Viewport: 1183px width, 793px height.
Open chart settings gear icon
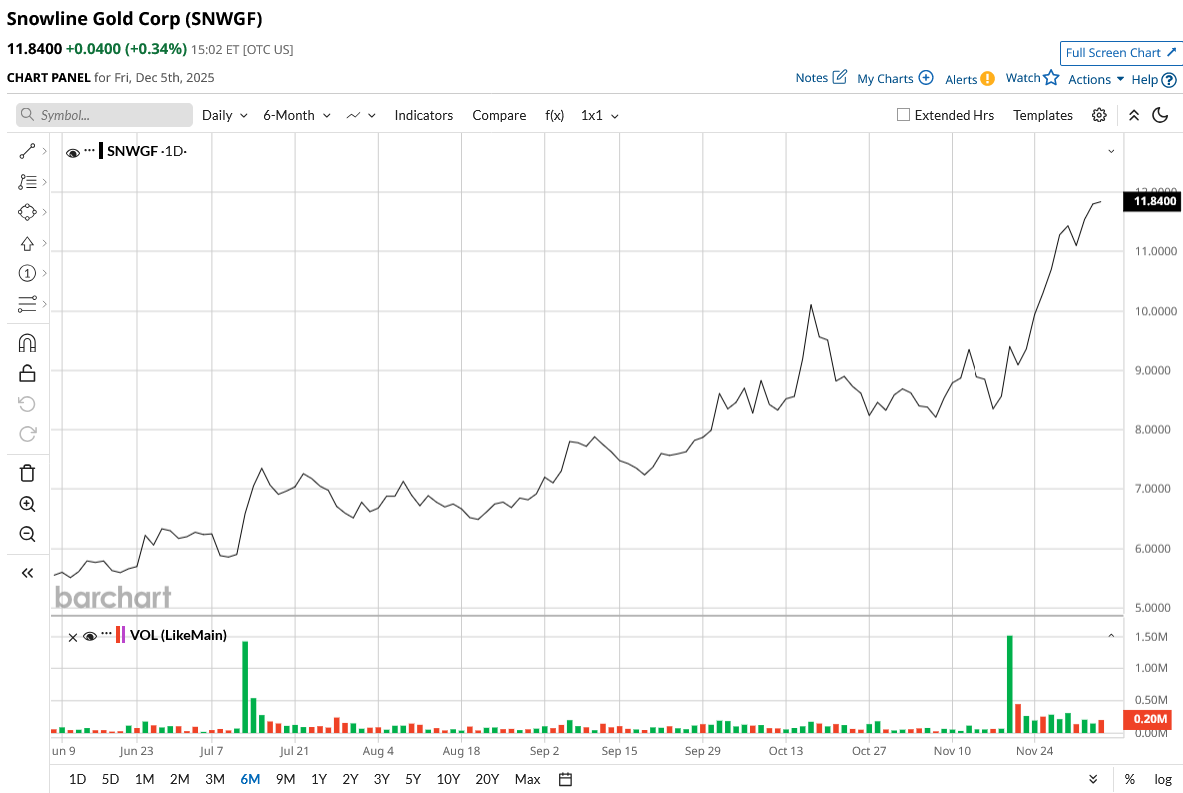pos(1099,115)
